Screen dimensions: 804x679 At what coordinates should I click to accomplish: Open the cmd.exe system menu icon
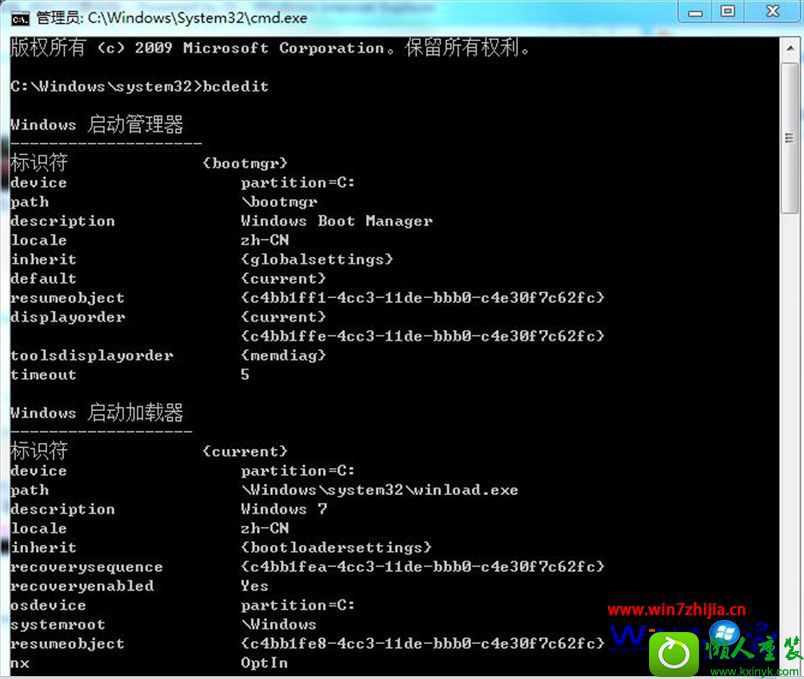(21, 19)
